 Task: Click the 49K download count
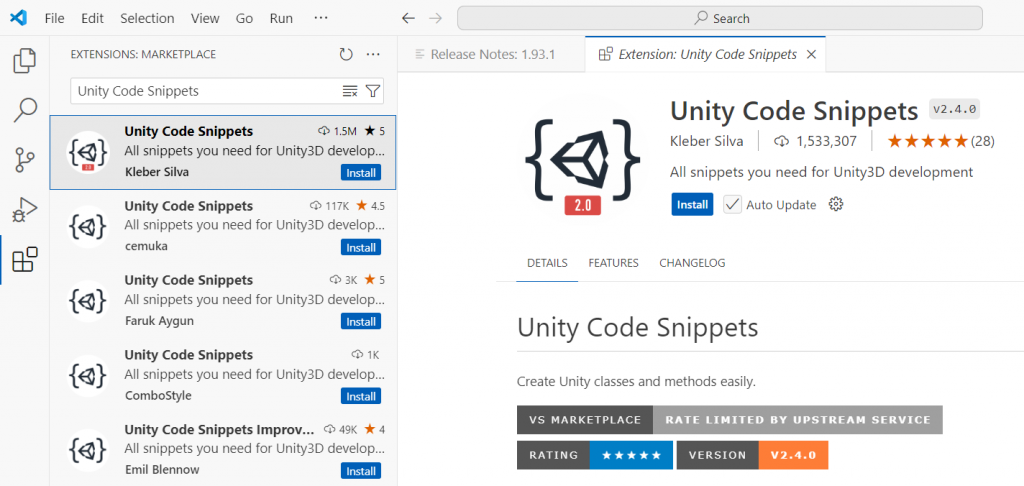click(x=341, y=430)
